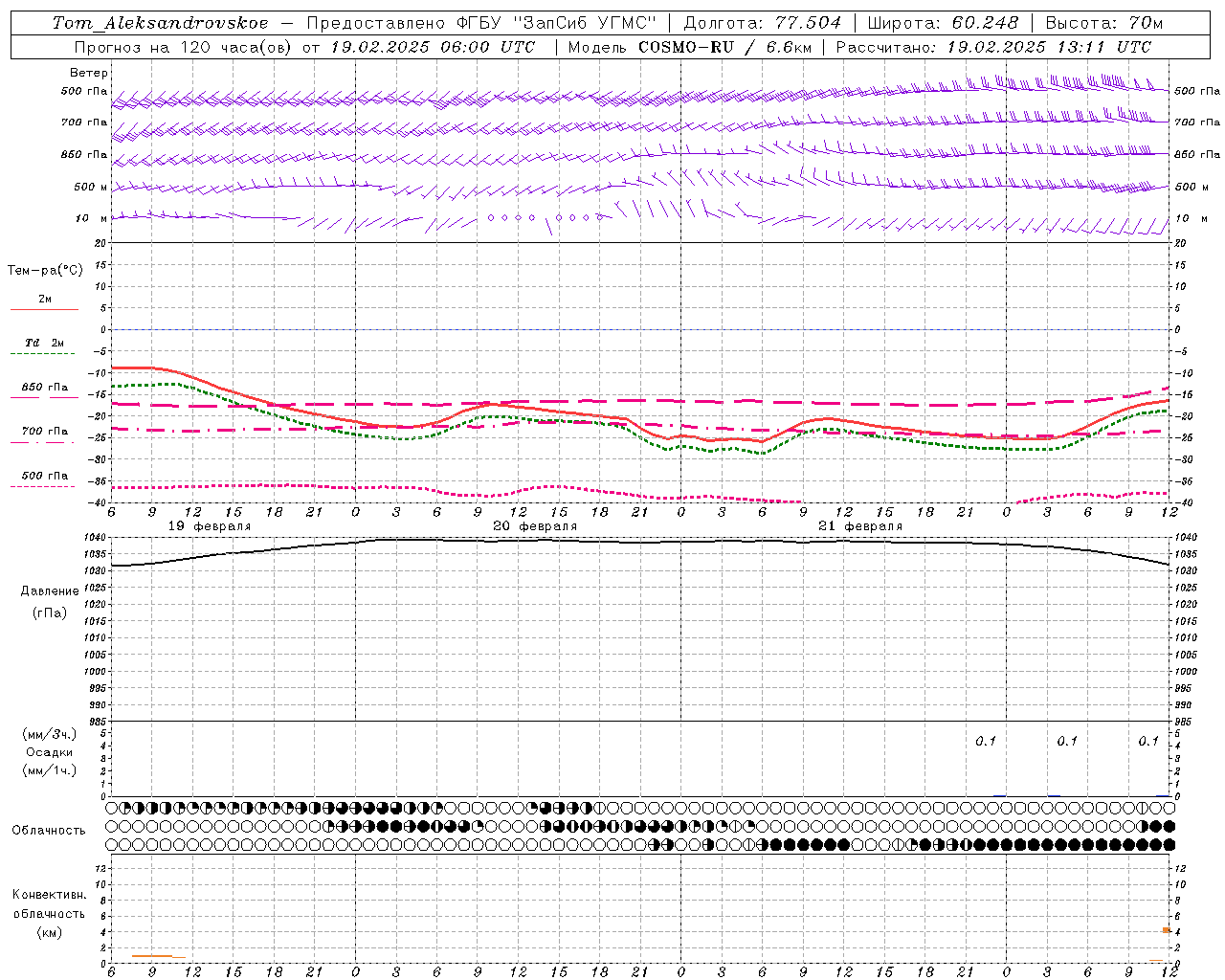Click the '10 м' wind level label on left

92,219
